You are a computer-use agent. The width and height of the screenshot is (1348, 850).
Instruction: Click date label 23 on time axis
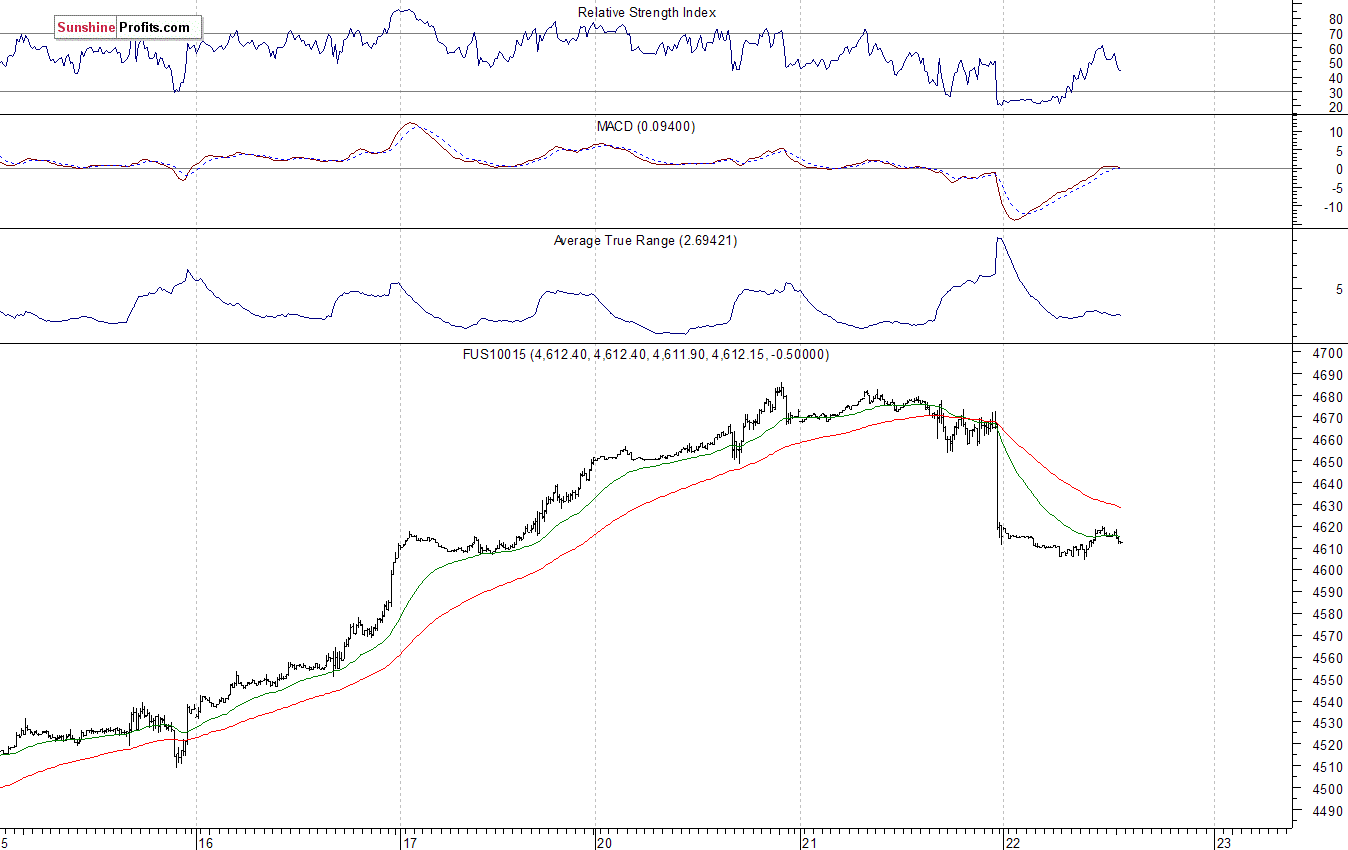coord(1223,842)
